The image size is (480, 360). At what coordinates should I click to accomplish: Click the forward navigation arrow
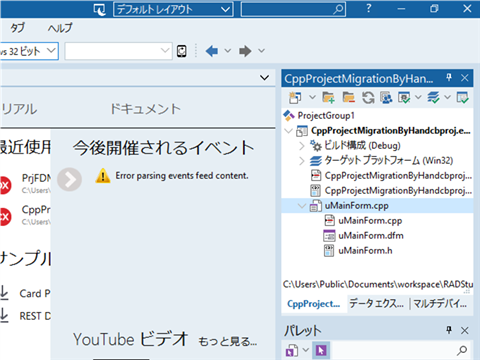(x=245, y=51)
